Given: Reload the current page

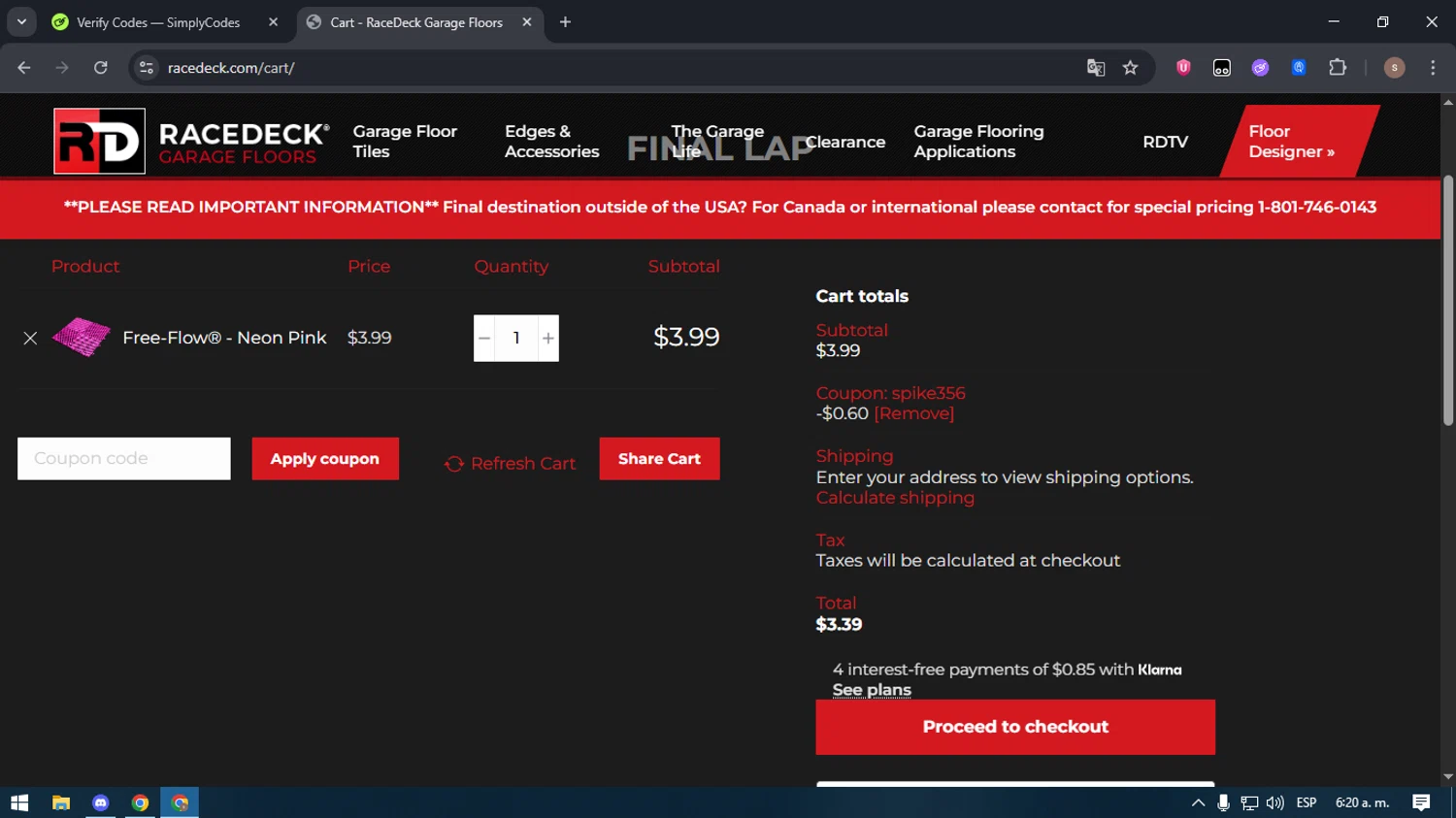Looking at the screenshot, I should pyautogui.click(x=101, y=68).
